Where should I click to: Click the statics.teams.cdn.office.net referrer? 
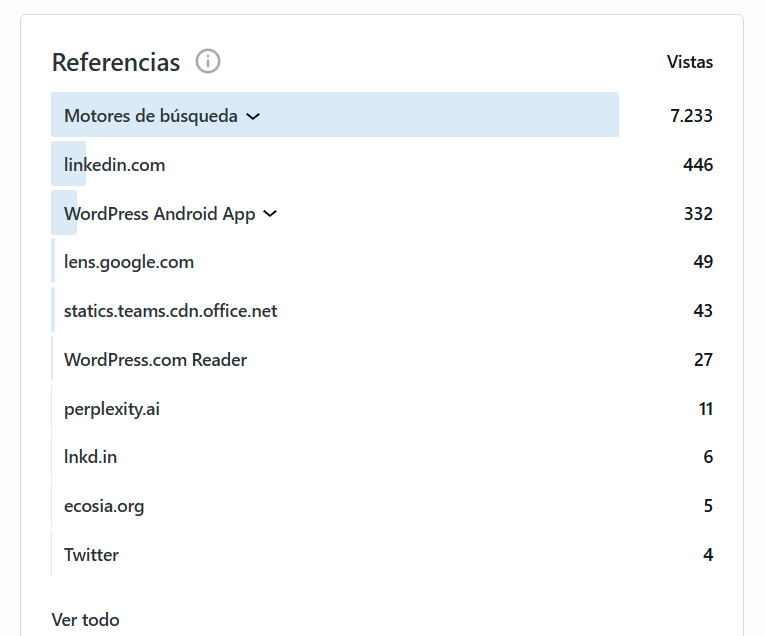(x=170, y=311)
